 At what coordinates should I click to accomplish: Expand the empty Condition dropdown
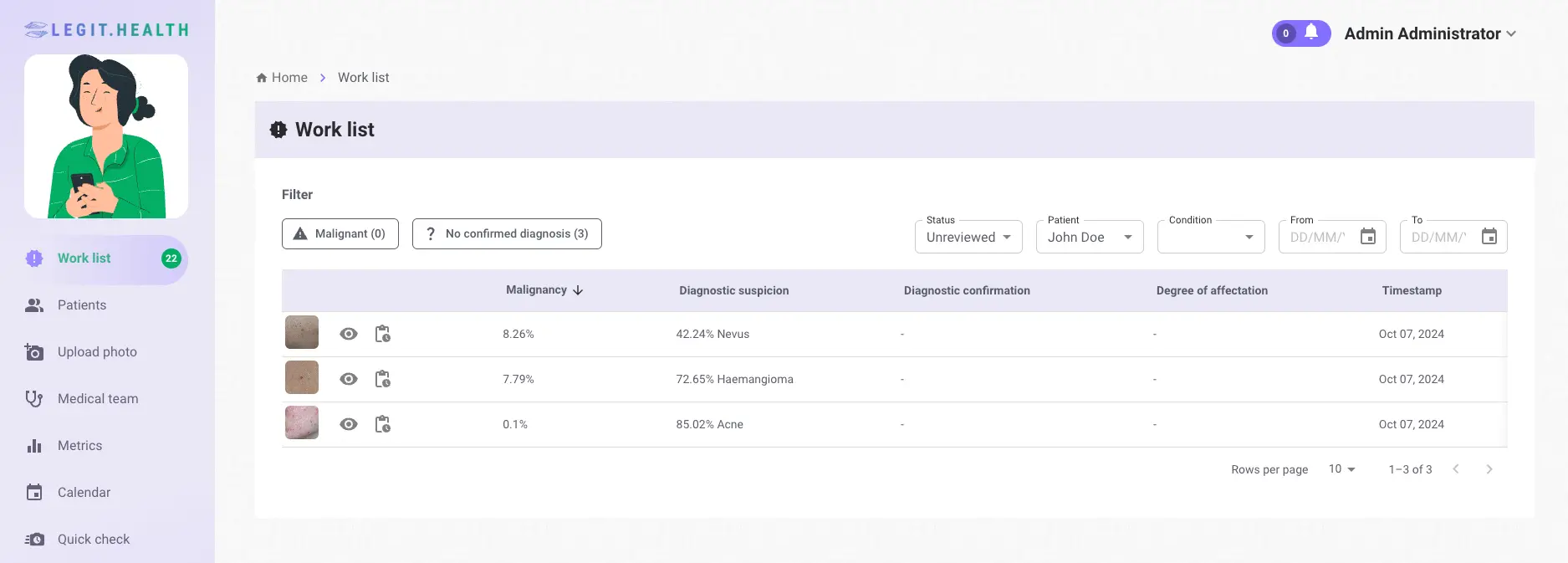[1211, 237]
